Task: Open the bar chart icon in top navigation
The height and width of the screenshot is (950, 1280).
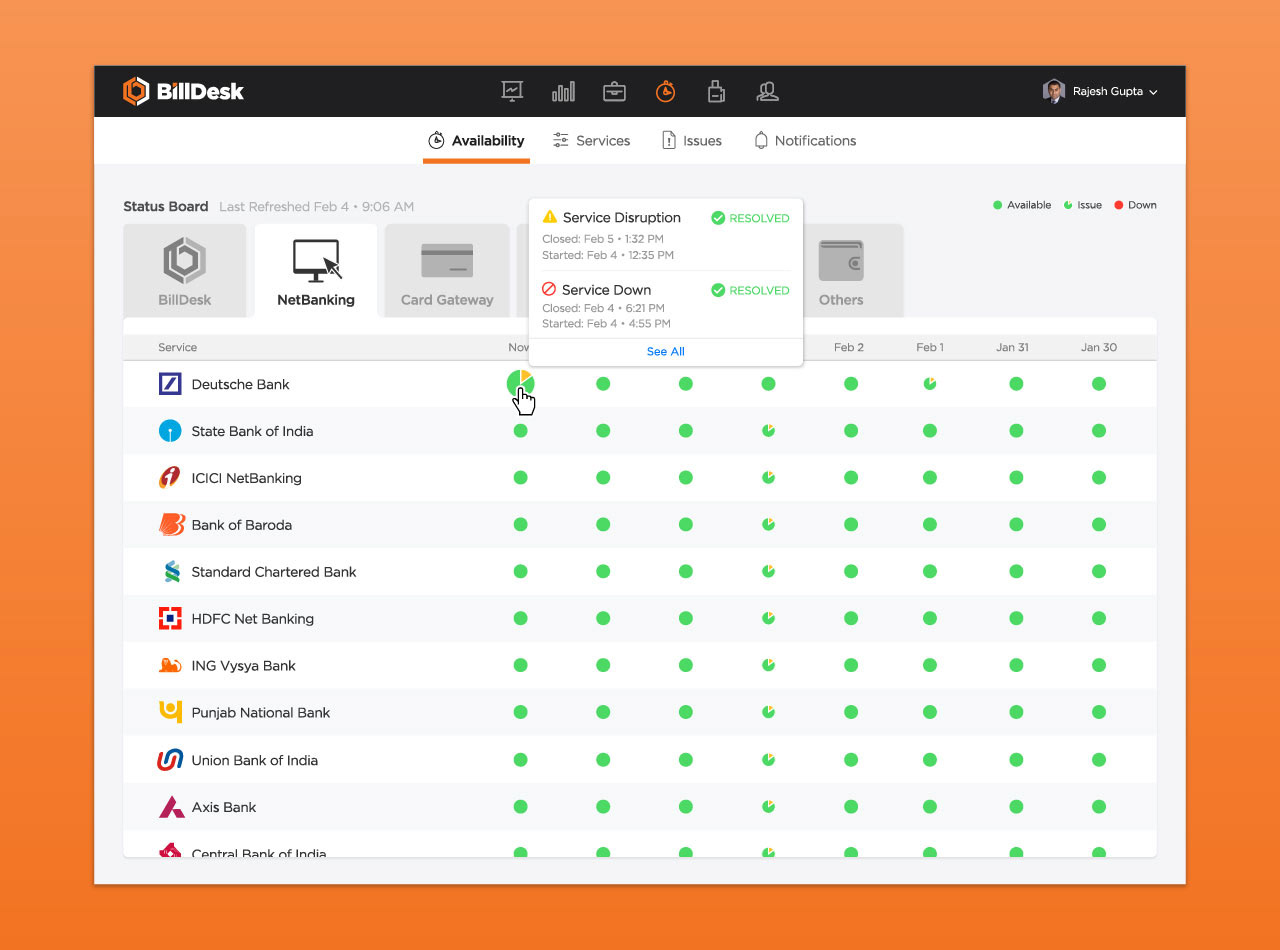Action: (x=563, y=92)
